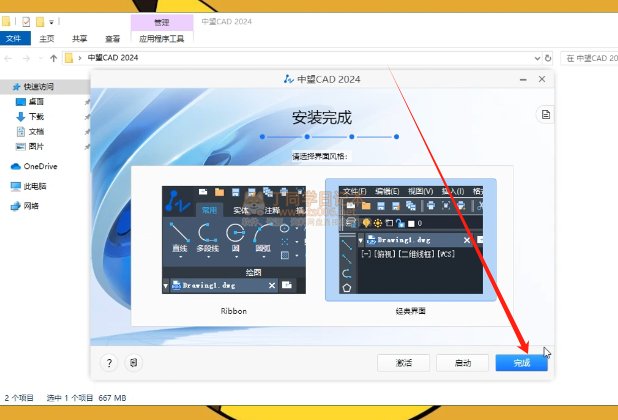Click the folder icon at the title bar's left end
Image resolution: width=618 pixels, height=420 pixels.
(x=6, y=21)
